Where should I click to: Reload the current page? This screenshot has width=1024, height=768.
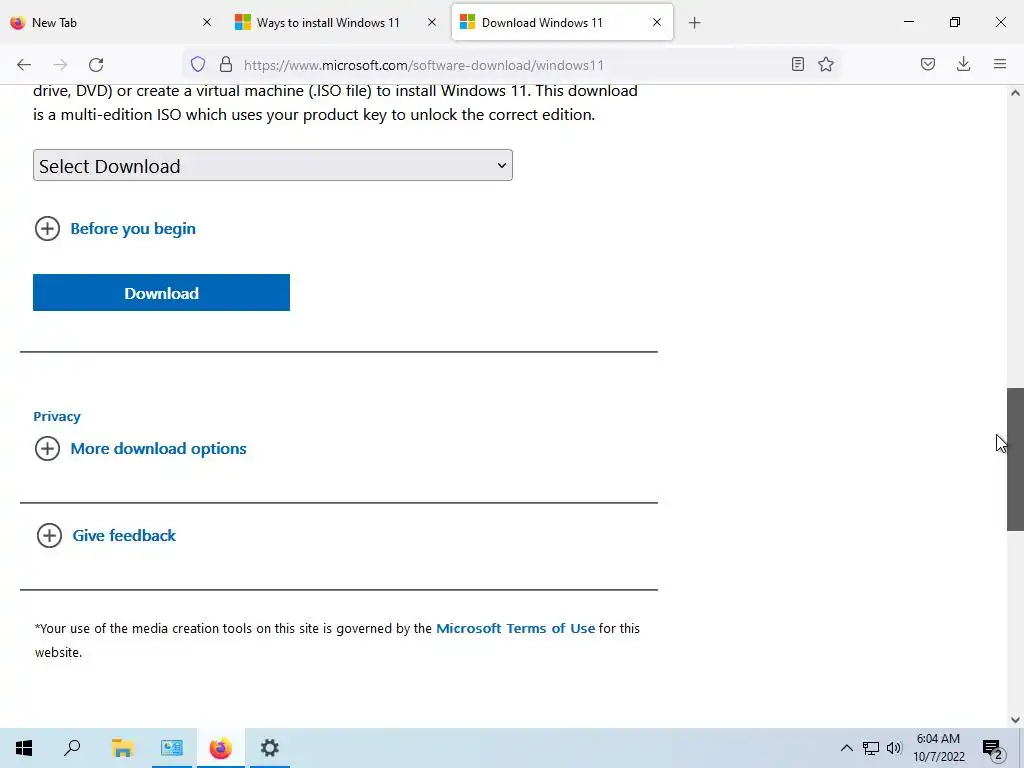pyautogui.click(x=96, y=65)
